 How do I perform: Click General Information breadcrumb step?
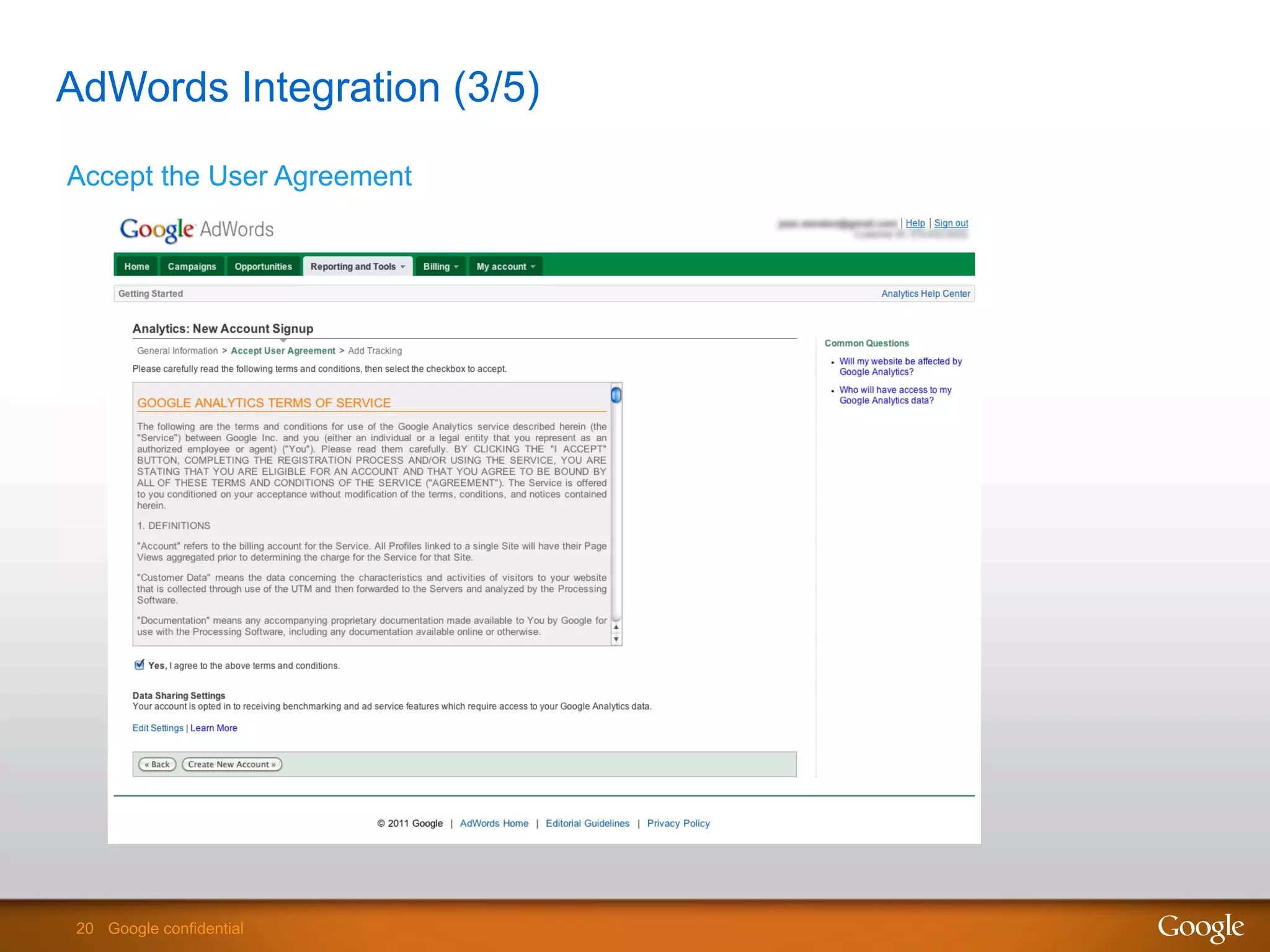point(177,351)
